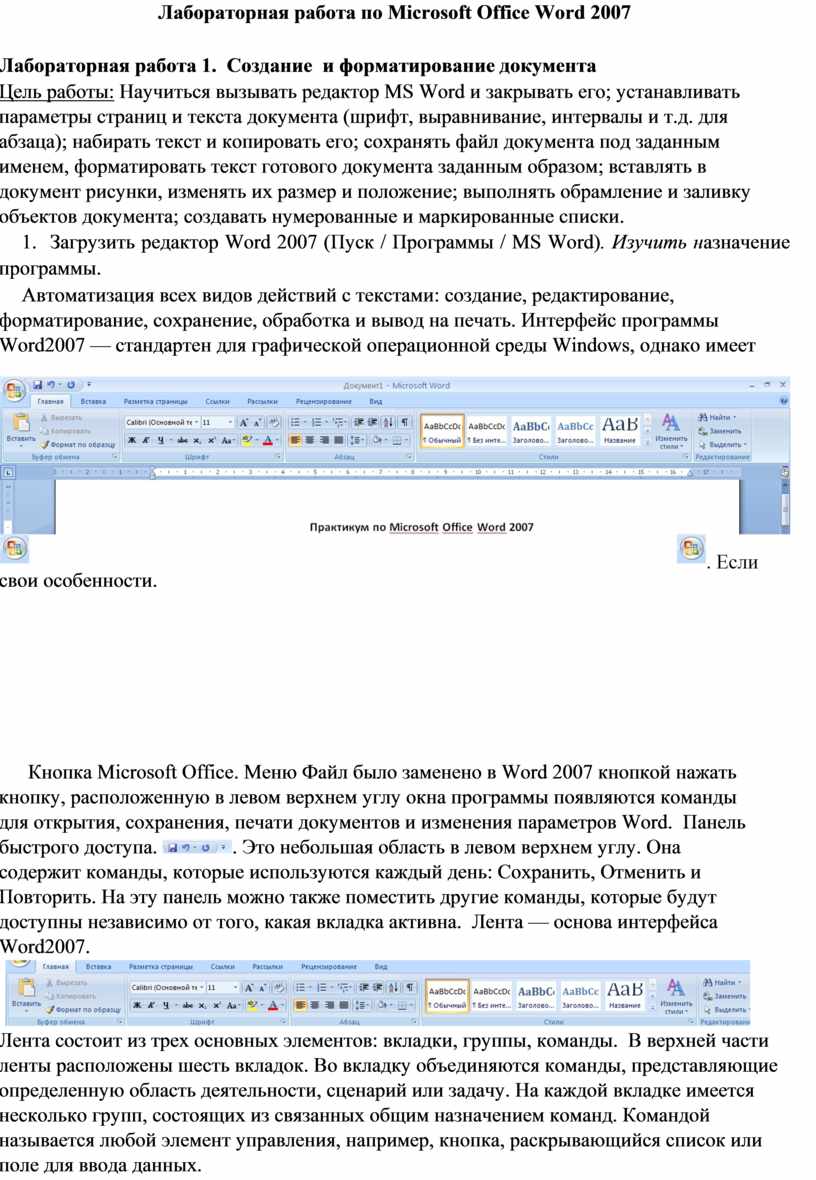Toggle Bold (Ж) in the upper ribbon
Image resolution: width=816 pixels, height=1180 pixels.
(131, 440)
